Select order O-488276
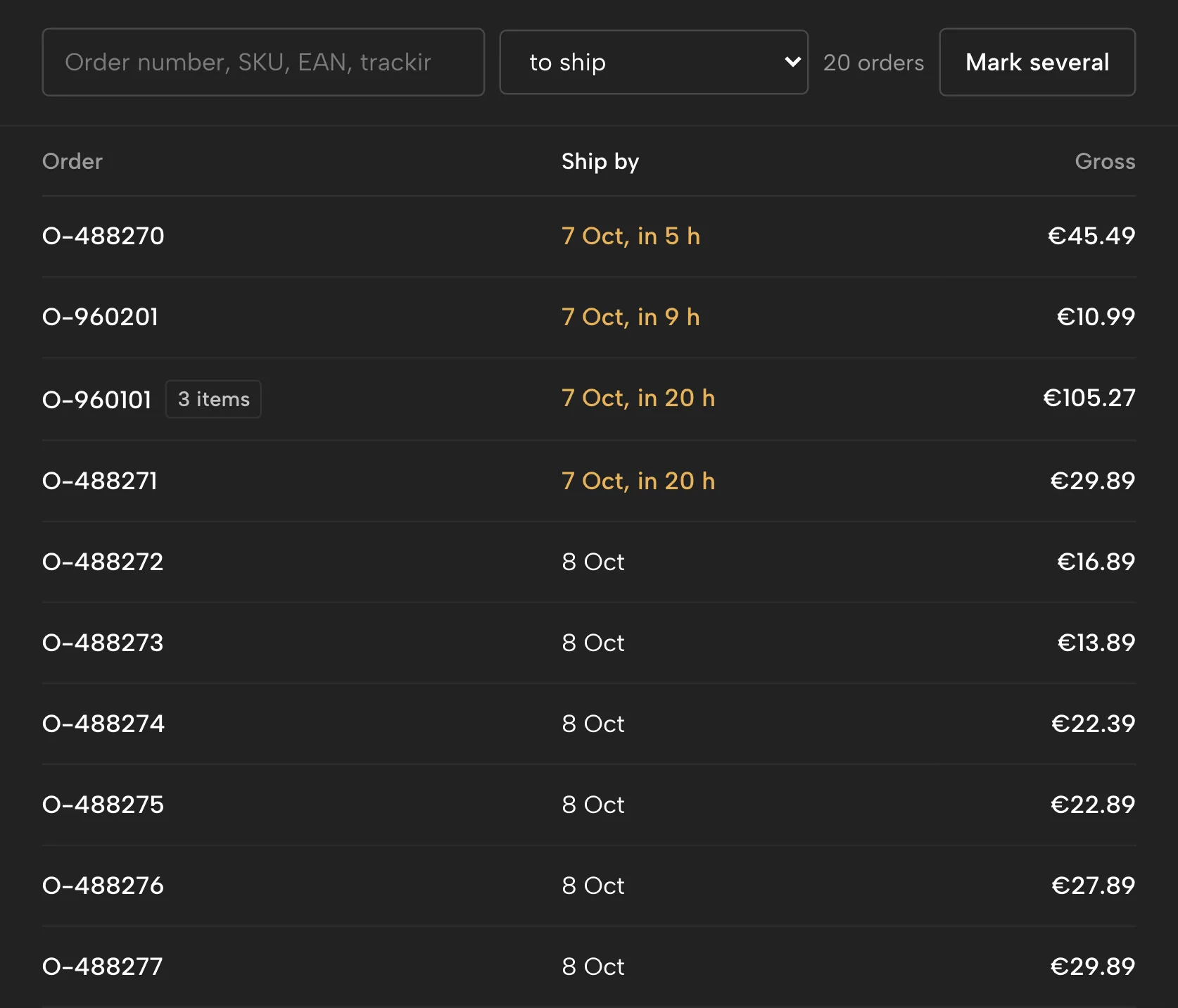 point(103,886)
